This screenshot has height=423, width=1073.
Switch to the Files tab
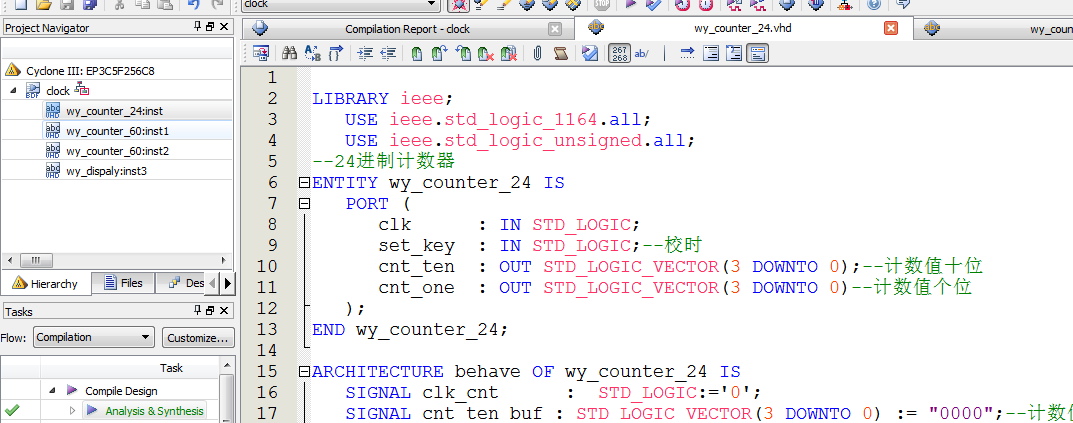click(123, 283)
